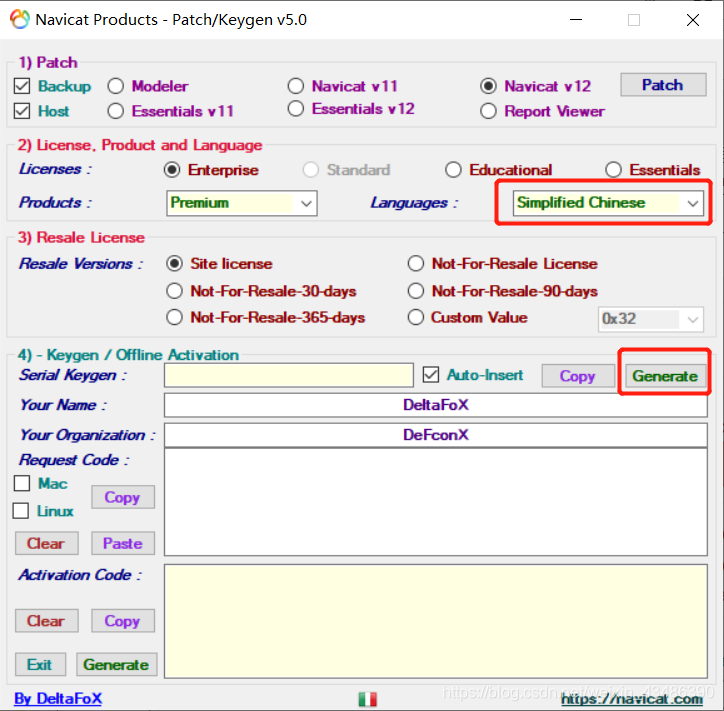This screenshot has height=711, width=724.
Task: Choose the Essentials license option
Action: pyautogui.click(x=613, y=170)
